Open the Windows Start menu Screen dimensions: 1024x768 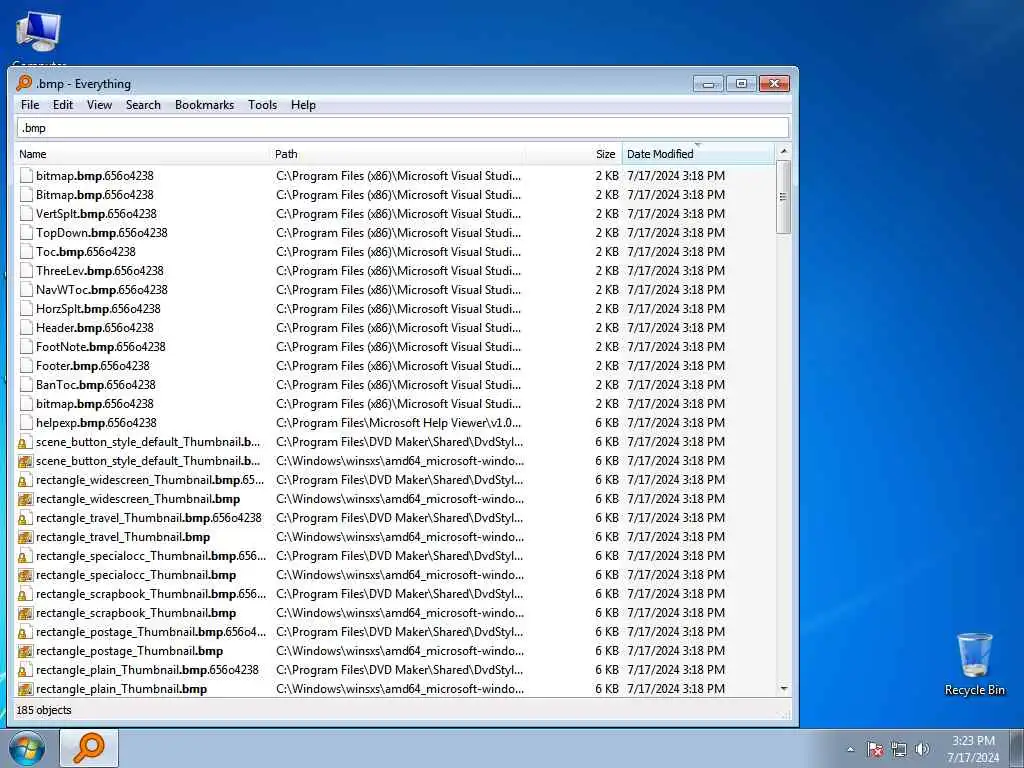coord(27,748)
